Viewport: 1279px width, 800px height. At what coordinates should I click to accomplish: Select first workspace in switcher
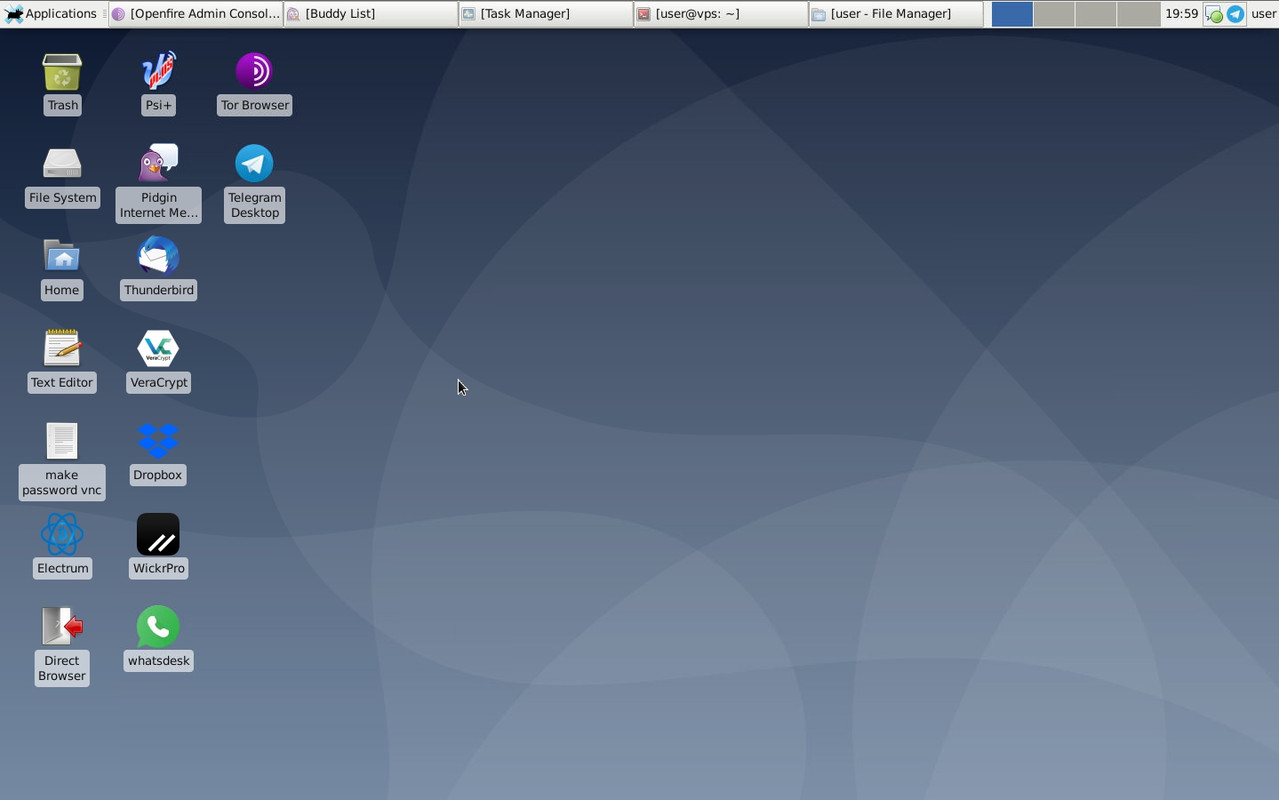(1012, 14)
